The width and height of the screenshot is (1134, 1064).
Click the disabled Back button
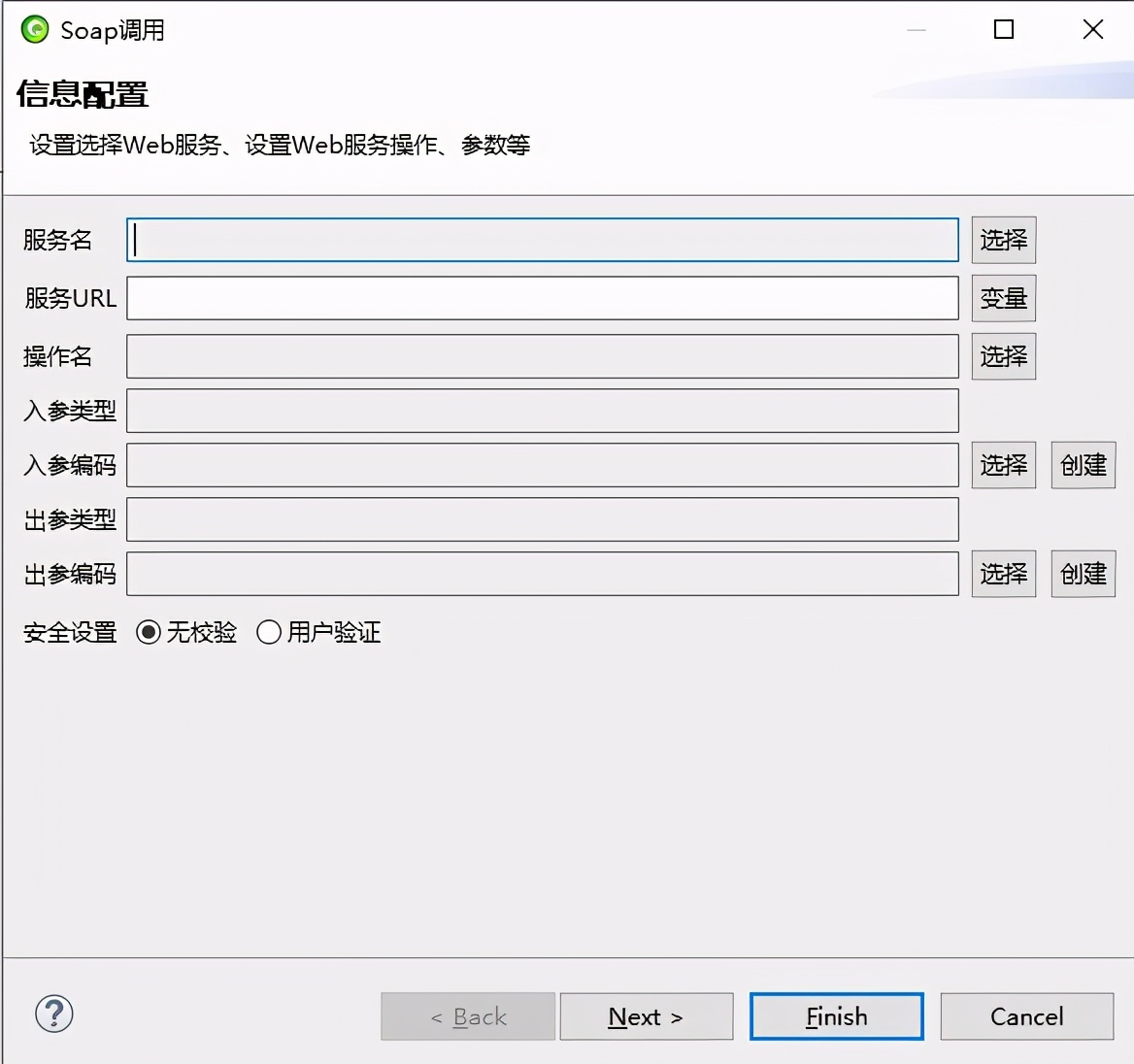[x=467, y=1016]
